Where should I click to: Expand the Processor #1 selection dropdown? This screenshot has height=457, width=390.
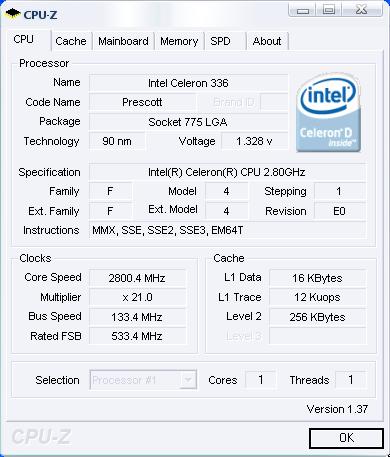click(143, 380)
